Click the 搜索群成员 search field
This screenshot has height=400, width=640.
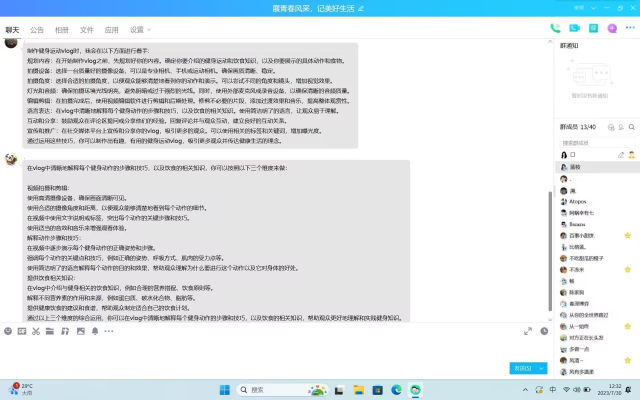click(593, 141)
